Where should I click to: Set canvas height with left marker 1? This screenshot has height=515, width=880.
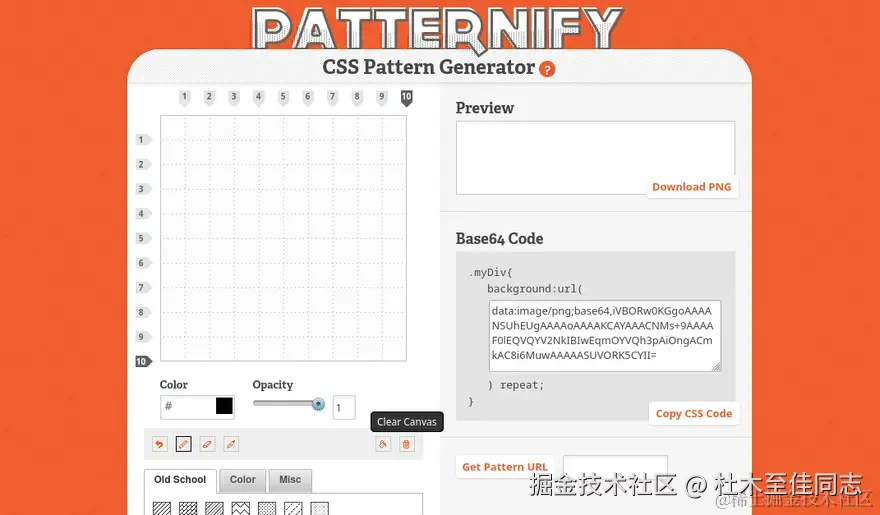click(143, 140)
